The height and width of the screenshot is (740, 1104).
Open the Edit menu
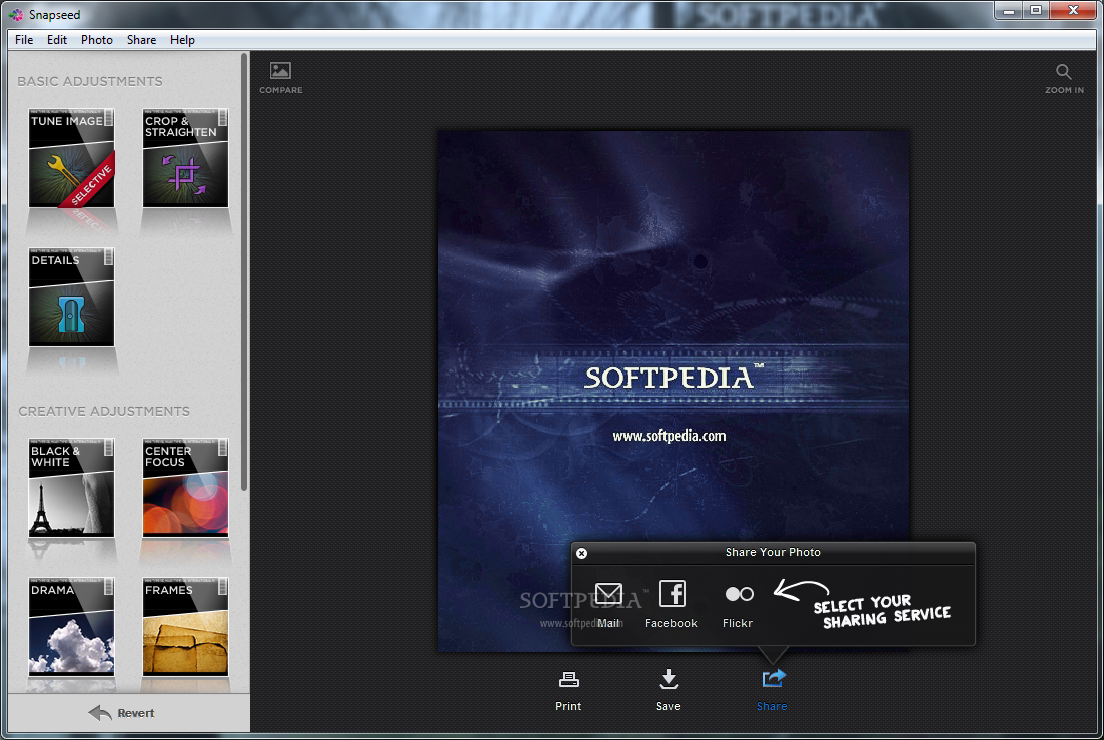point(57,40)
